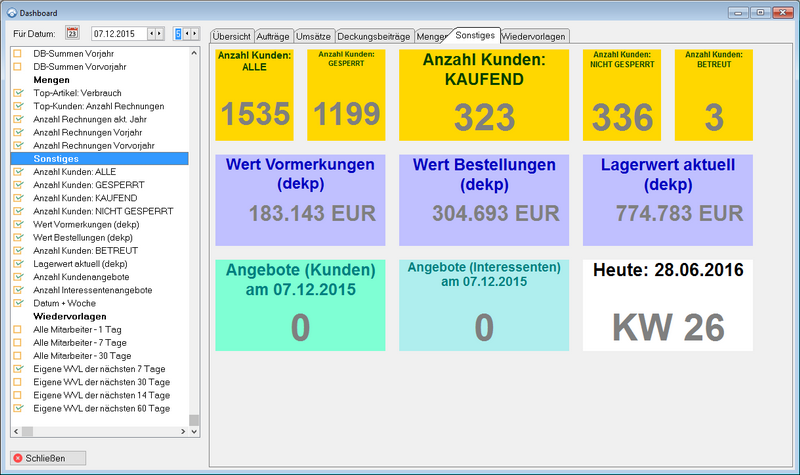Switch to the Übersicht tab
The width and height of the screenshot is (800, 475).
tap(231, 36)
